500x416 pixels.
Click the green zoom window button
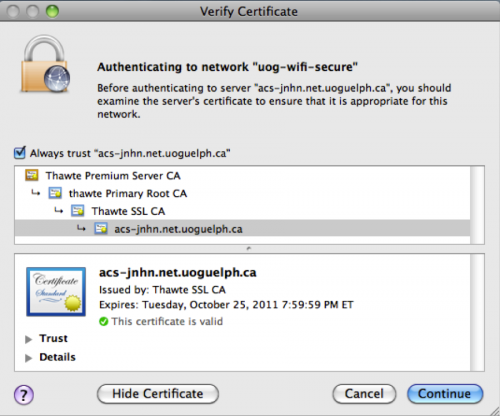(x=52, y=11)
